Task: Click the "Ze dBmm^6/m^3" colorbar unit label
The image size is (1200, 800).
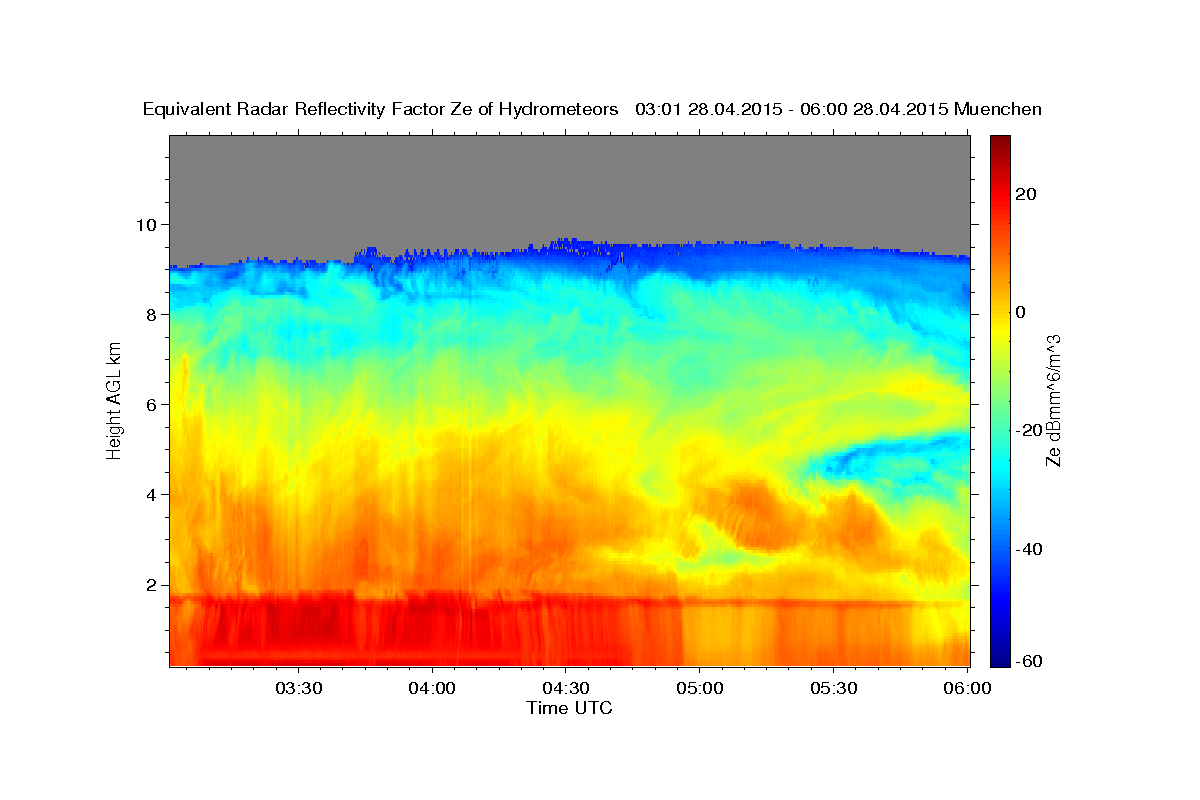Action: 1053,400
